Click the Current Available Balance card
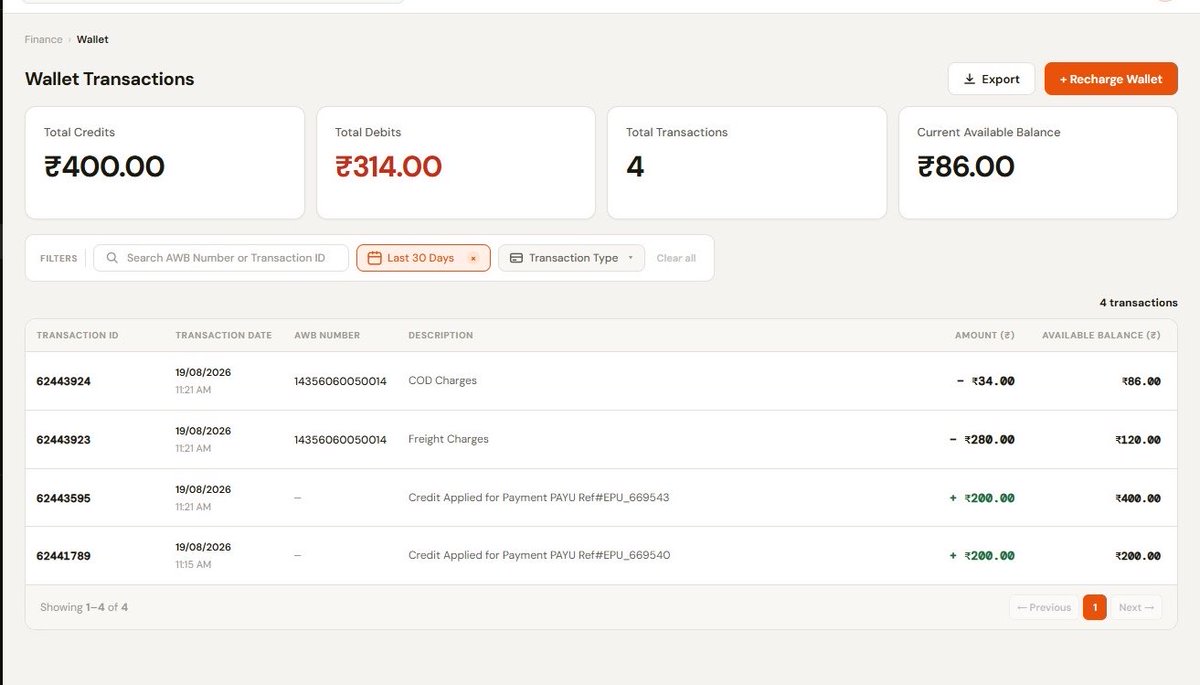 tap(1038, 163)
